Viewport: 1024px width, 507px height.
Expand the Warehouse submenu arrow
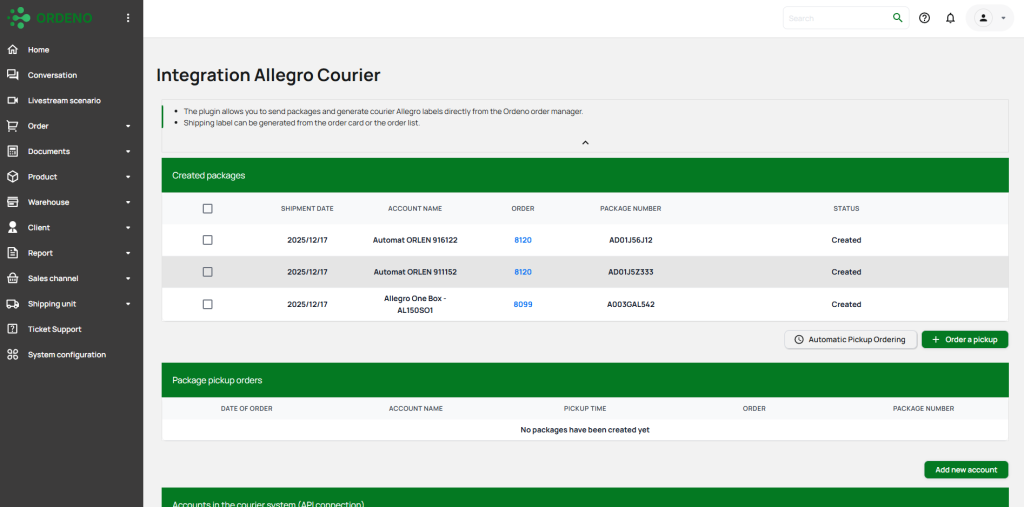(128, 203)
